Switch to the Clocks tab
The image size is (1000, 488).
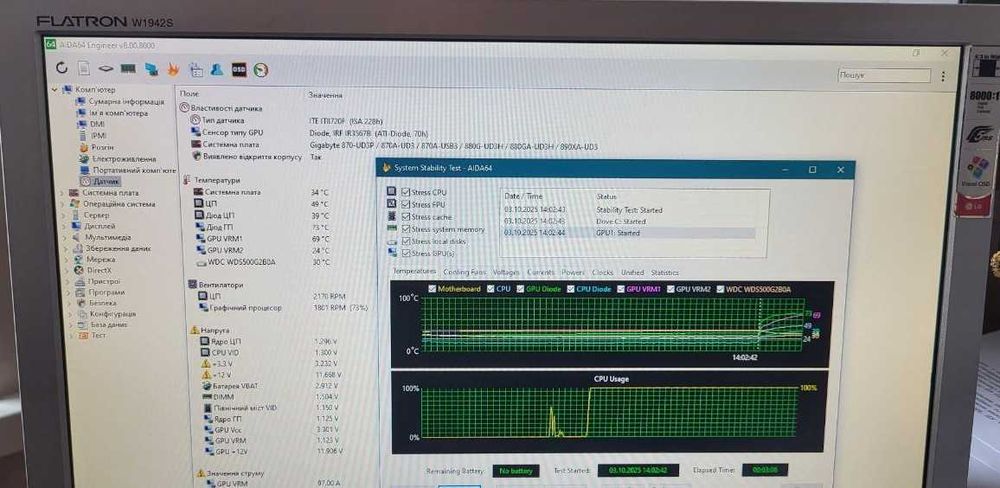[x=603, y=272]
